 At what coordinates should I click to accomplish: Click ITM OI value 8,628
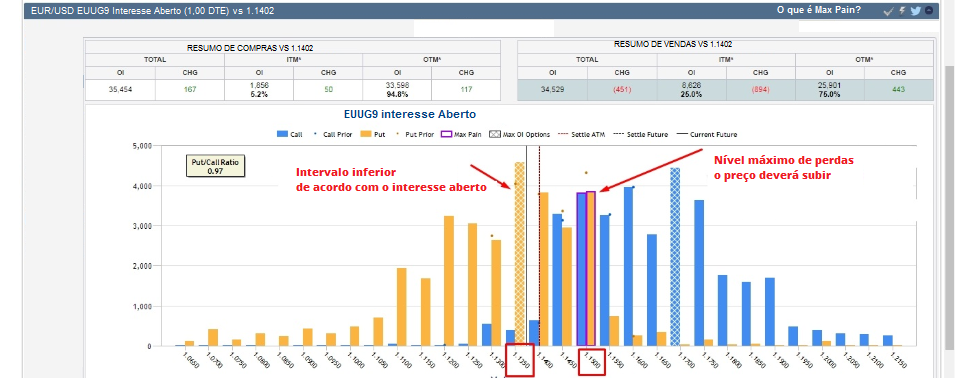(x=692, y=85)
